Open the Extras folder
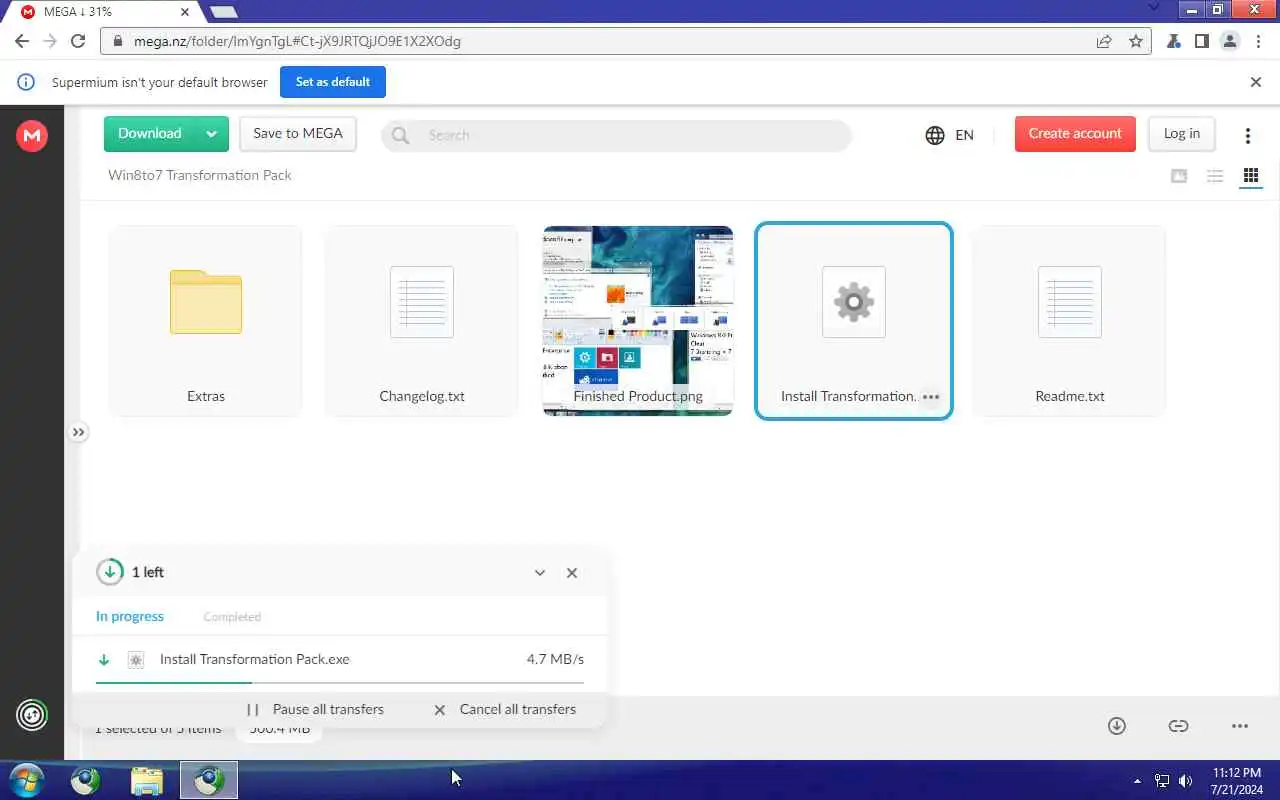The image size is (1280, 800). [206, 320]
